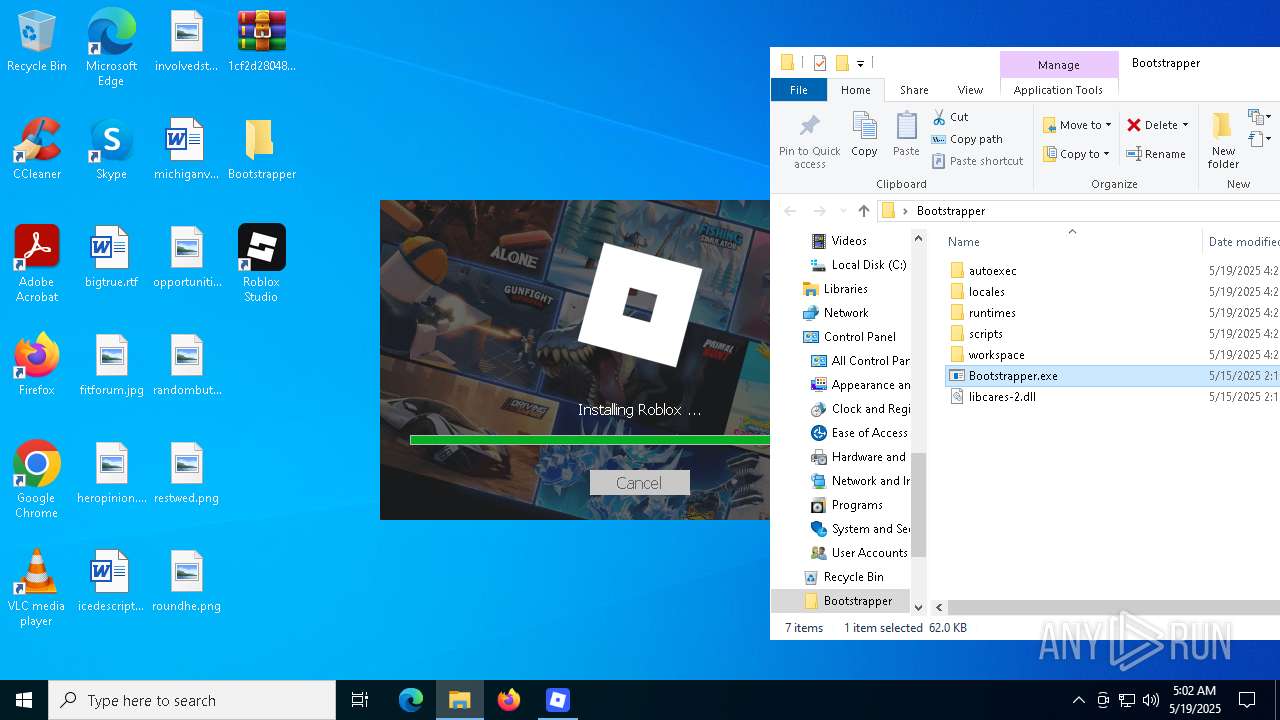Cancel the Roblox installation
The width and height of the screenshot is (1280, 720).
point(639,483)
